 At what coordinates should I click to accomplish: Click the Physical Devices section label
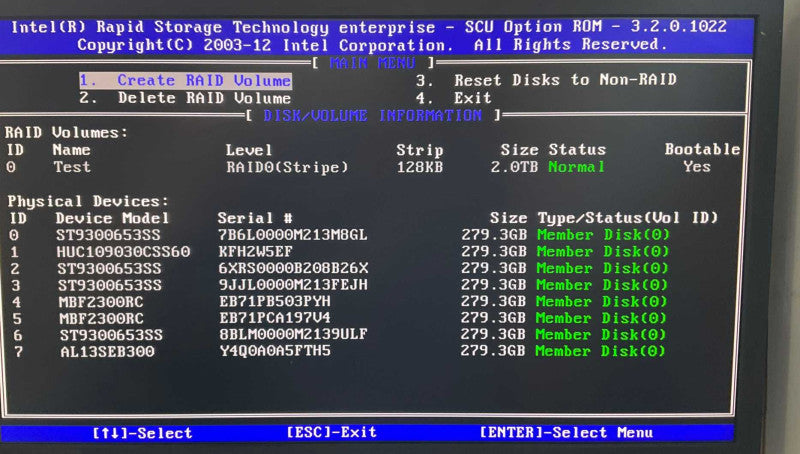click(x=88, y=201)
